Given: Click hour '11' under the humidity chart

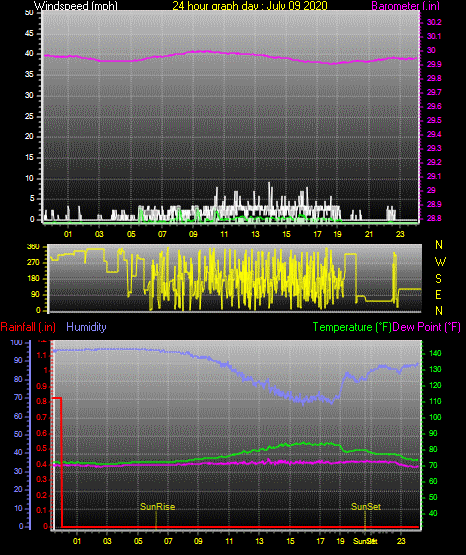Looking at the screenshot, I should pos(229,541).
